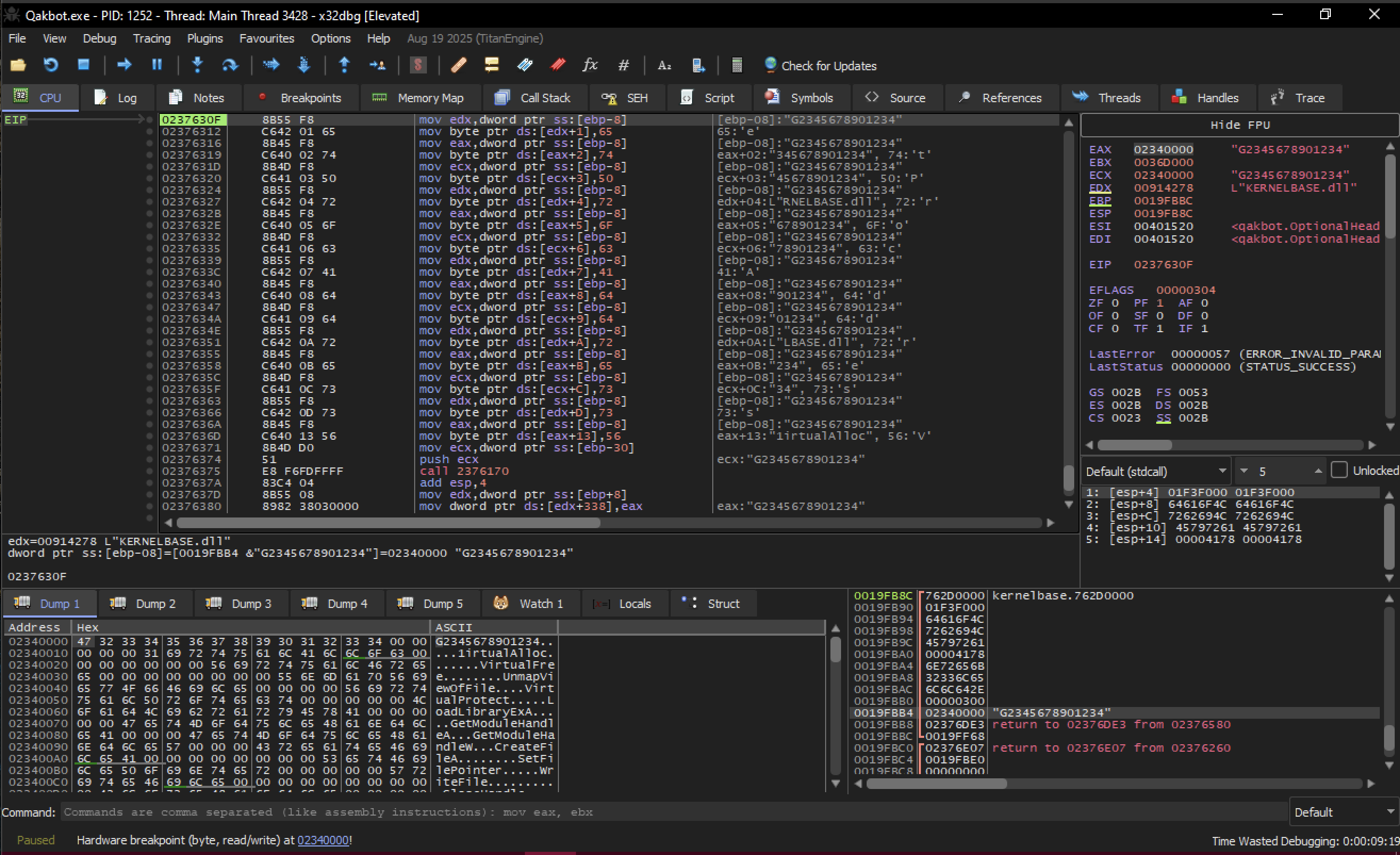This screenshot has width=1400, height=855.
Task: Select the EAX register value 02340000
Action: click(1163, 150)
